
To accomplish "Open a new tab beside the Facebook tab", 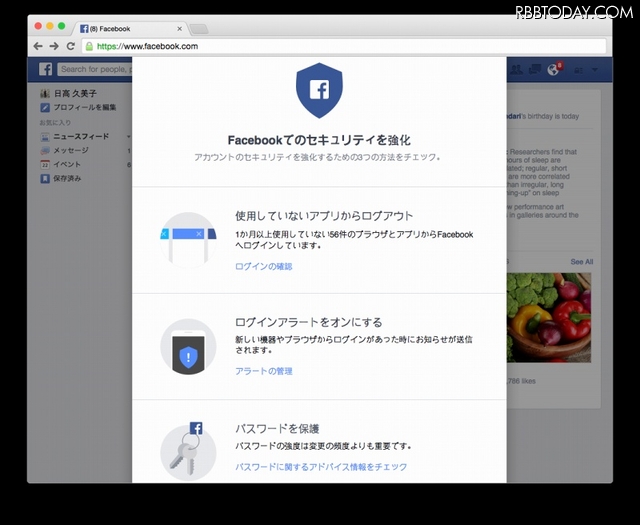I will [x=198, y=28].
